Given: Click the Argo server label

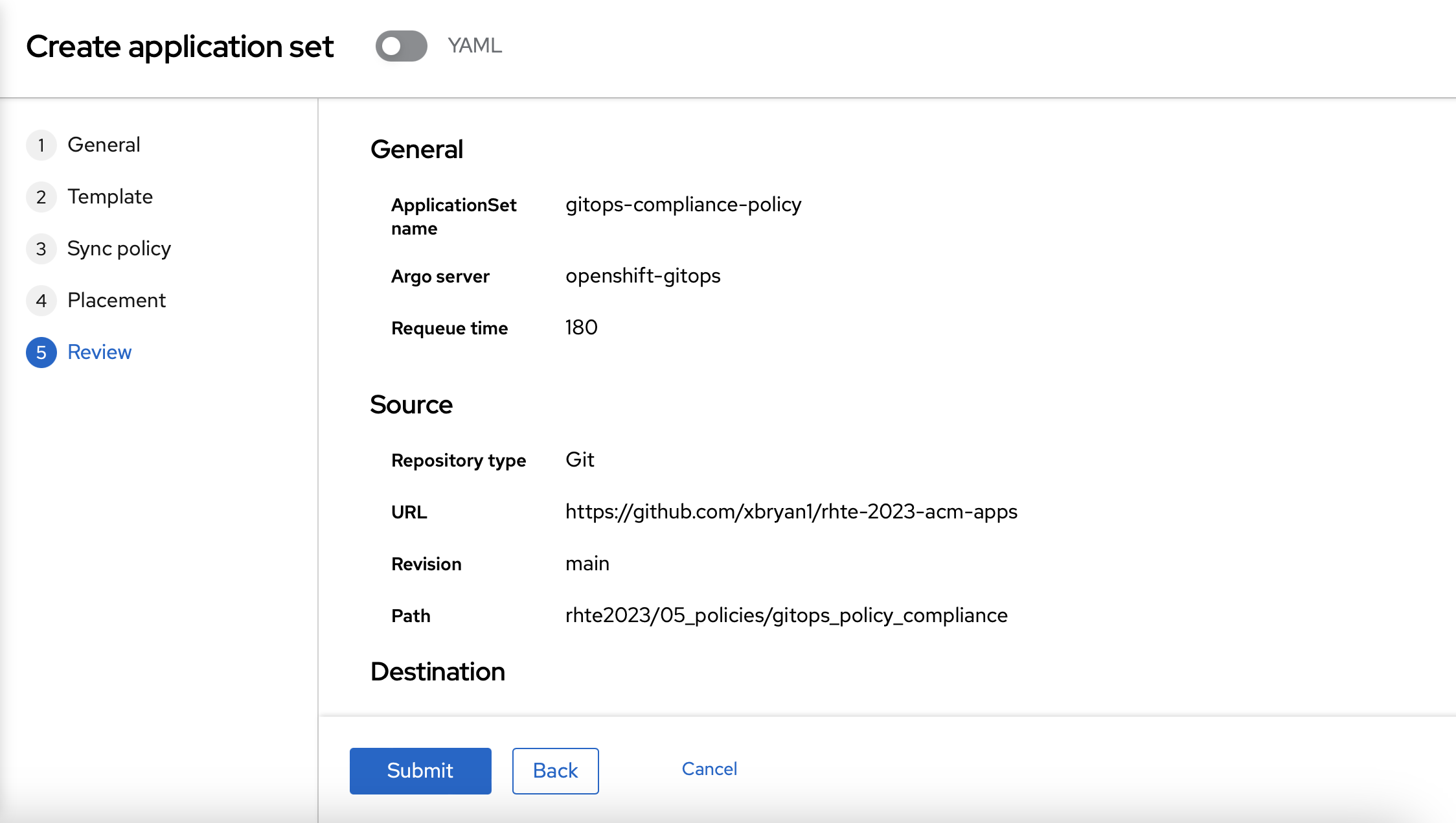Looking at the screenshot, I should [440, 277].
